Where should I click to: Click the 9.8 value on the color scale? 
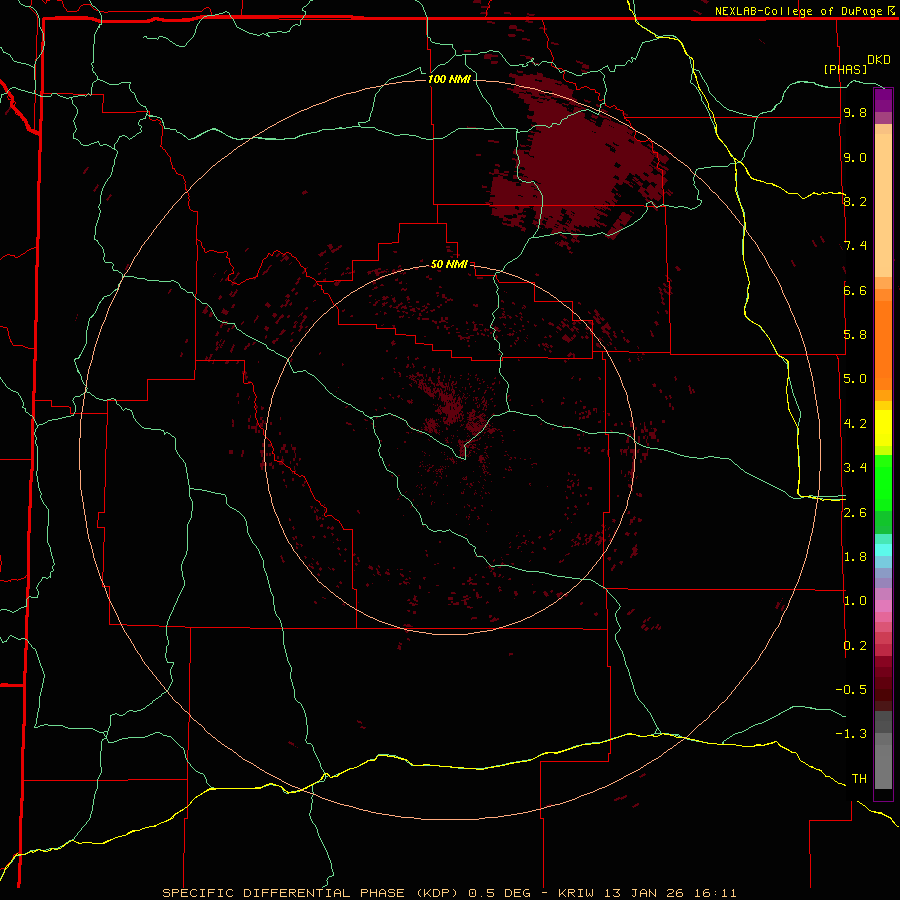(x=855, y=113)
